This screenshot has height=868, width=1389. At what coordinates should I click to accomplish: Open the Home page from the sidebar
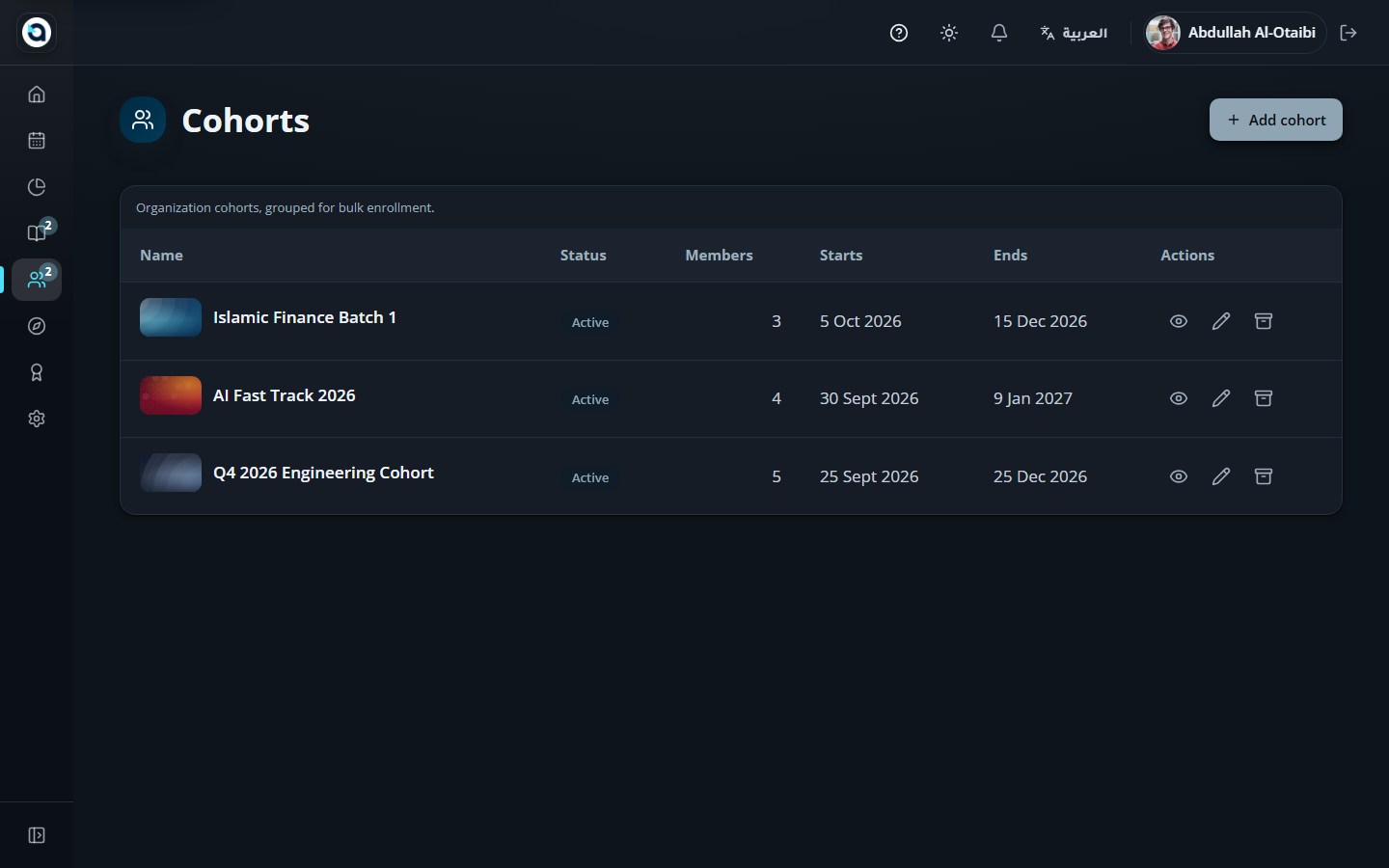(37, 95)
